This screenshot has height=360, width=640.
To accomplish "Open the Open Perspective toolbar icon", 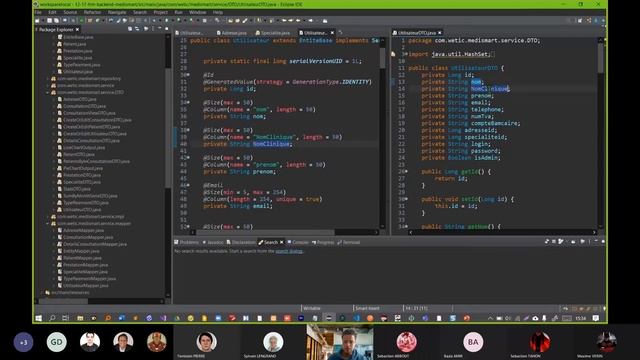I will click(580, 20).
